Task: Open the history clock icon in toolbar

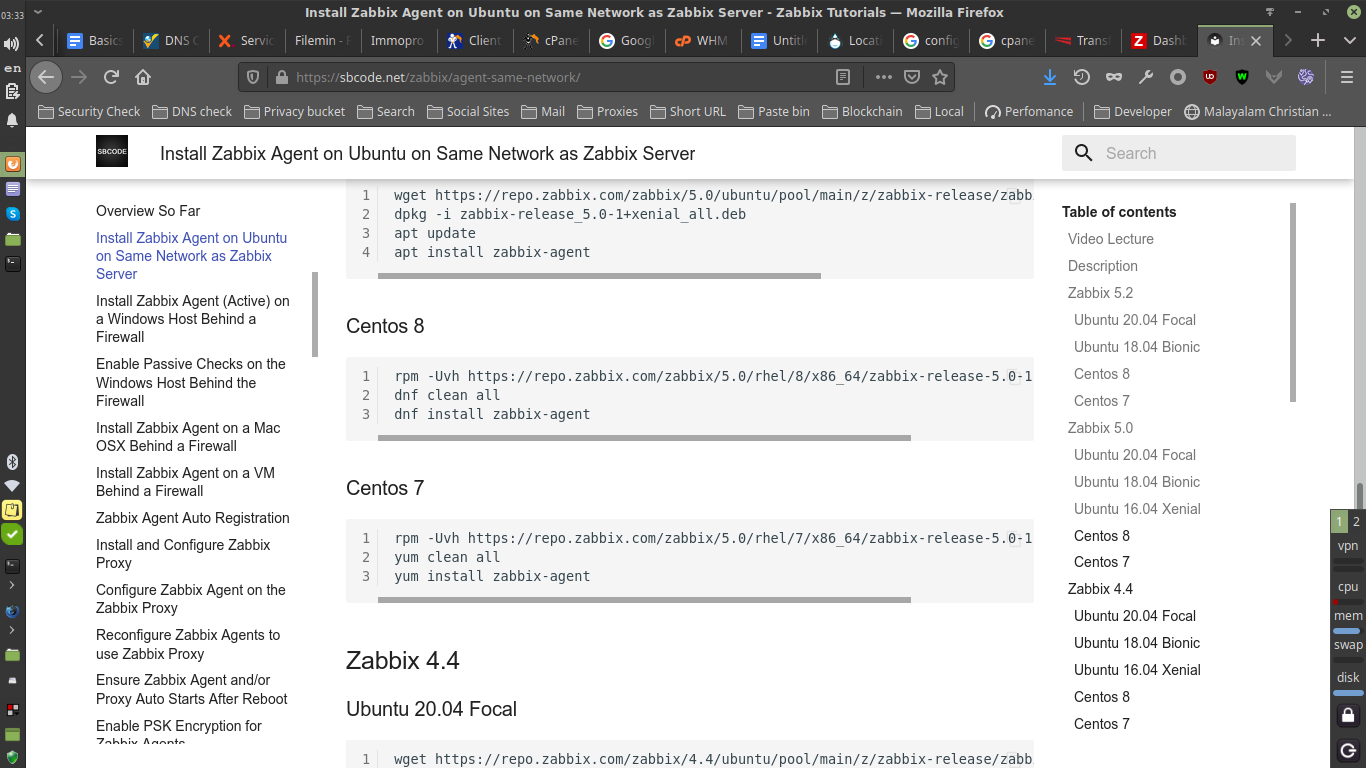Action: (1081, 77)
